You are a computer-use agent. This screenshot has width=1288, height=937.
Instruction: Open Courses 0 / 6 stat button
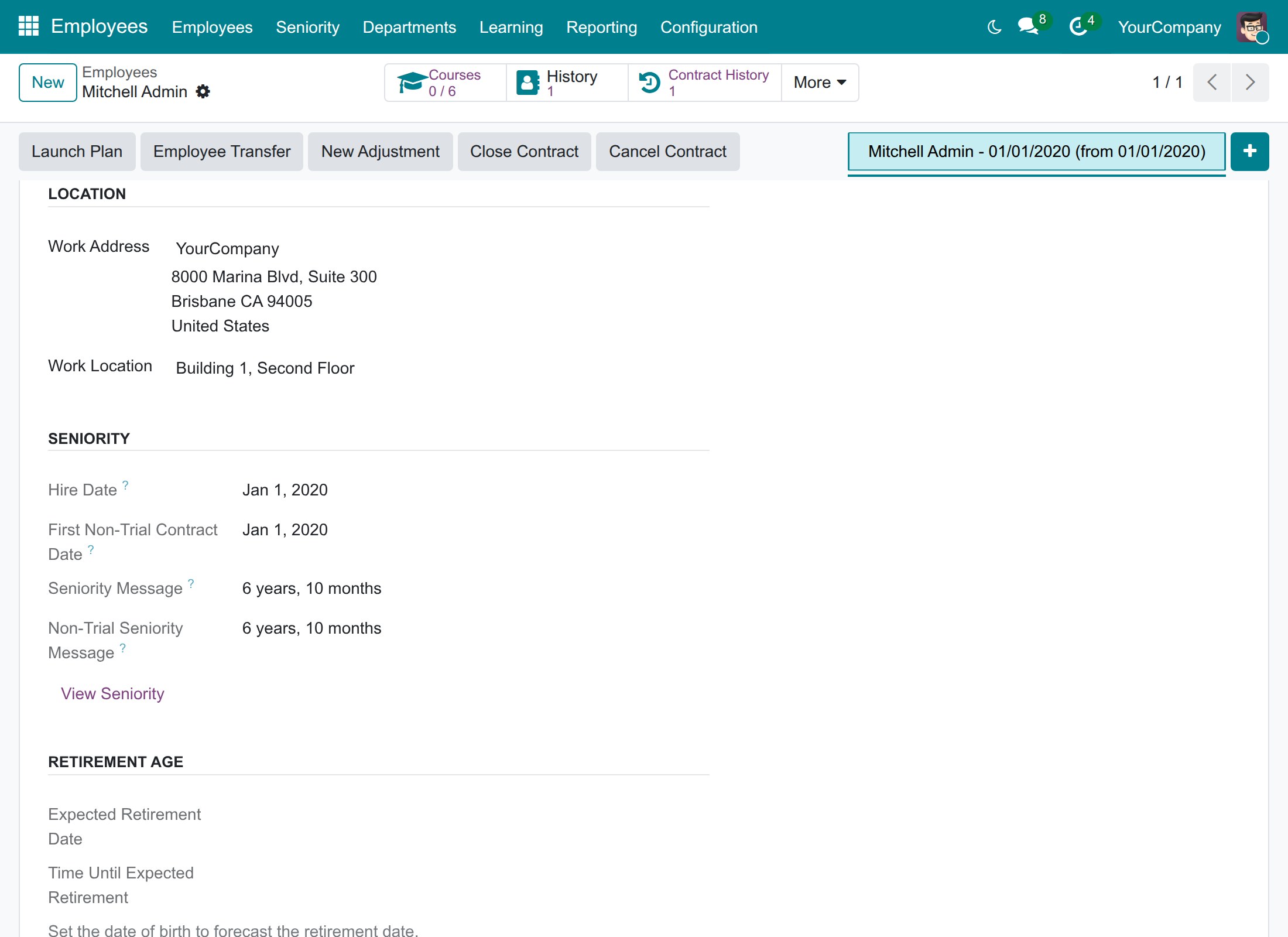point(446,83)
